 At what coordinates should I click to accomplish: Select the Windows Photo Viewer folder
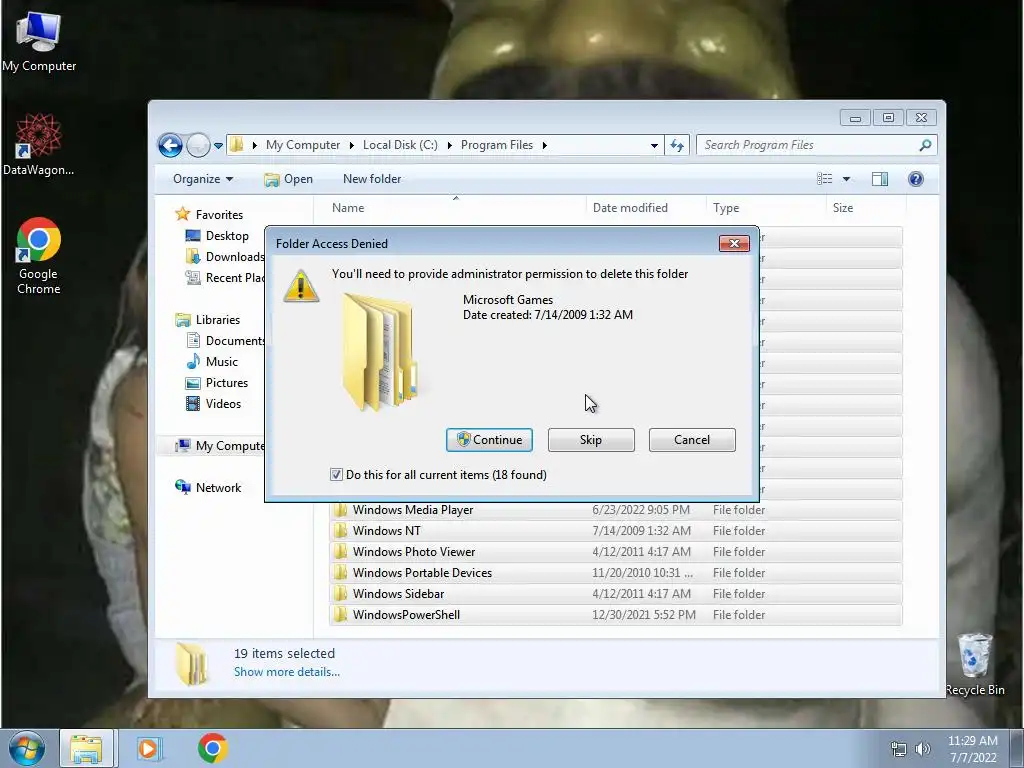[x=616, y=552]
